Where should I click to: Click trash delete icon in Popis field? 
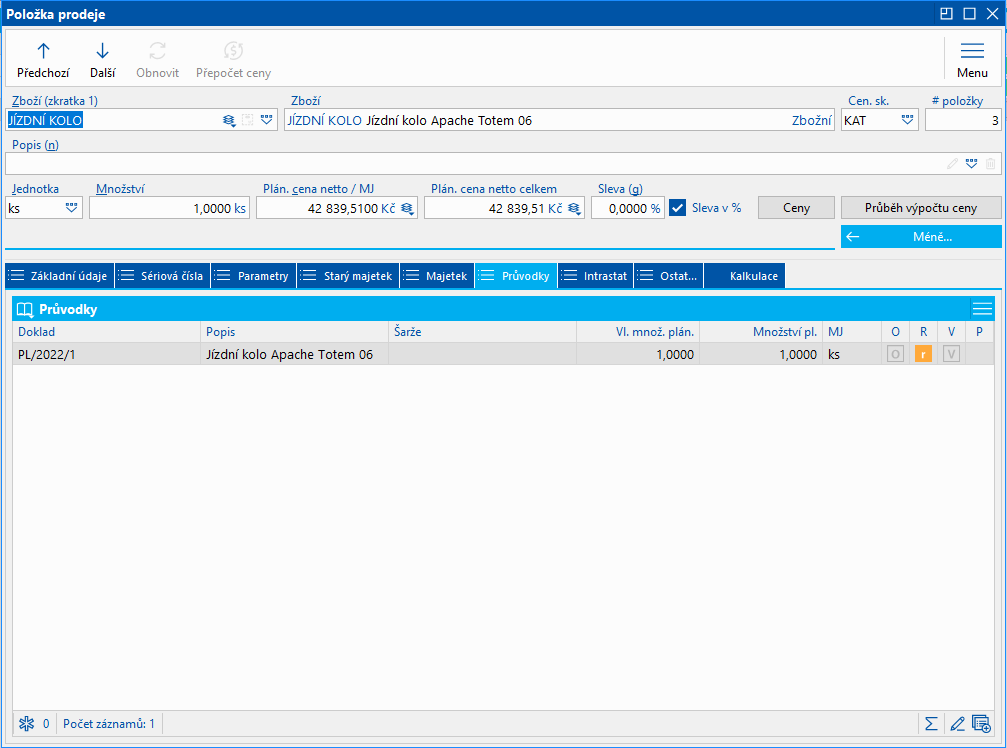991,164
